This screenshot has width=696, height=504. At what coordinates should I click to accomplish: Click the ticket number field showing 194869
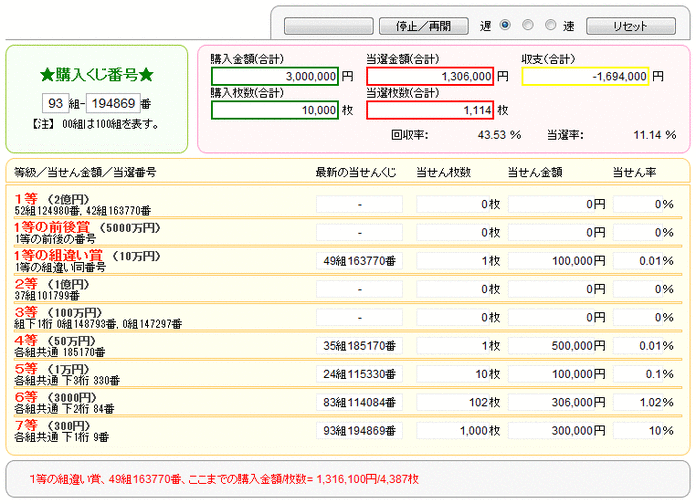tap(113, 103)
